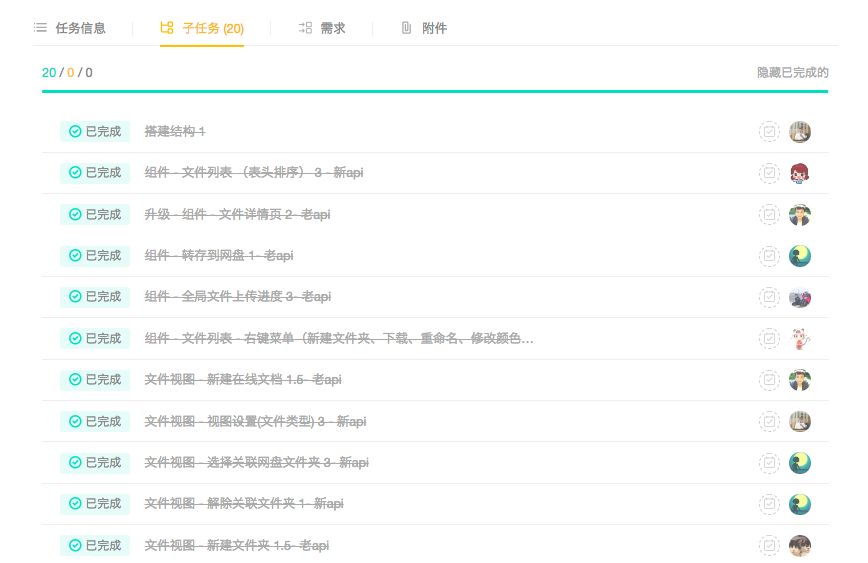Click the dashed calendar icon for 搭建结构 1
Viewport: 868px width, 563px height.
point(769,131)
